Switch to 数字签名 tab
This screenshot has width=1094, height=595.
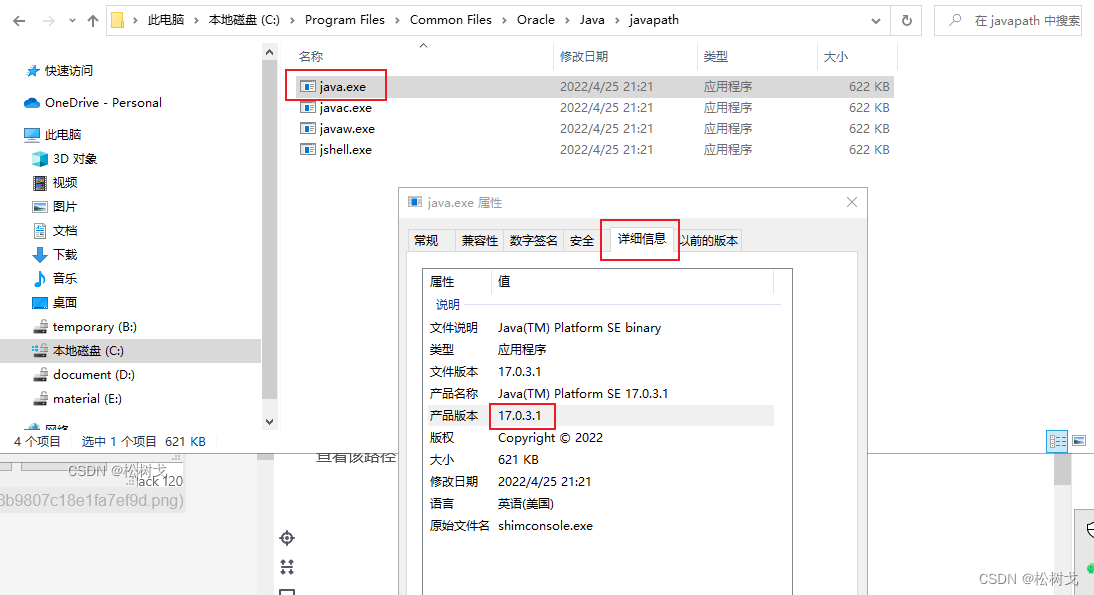[x=534, y=241]
